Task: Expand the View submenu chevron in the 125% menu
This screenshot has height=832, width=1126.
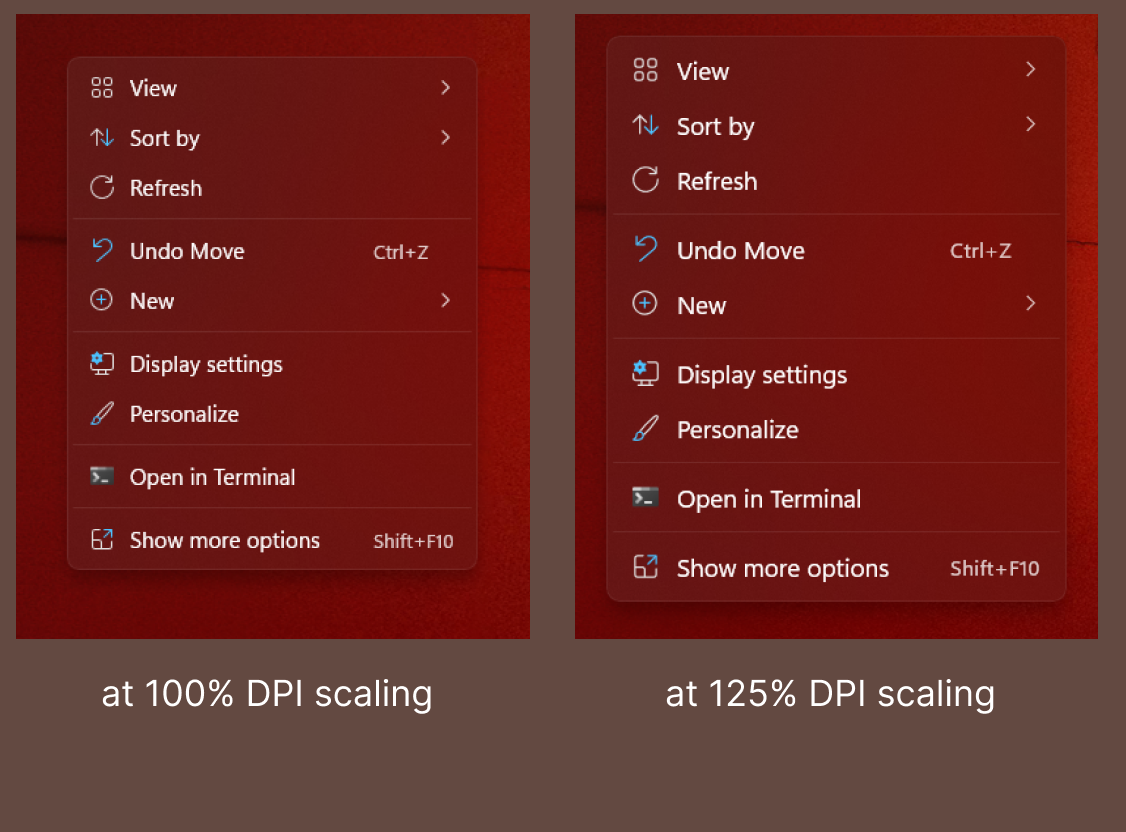Action: tap(1030, 69)
